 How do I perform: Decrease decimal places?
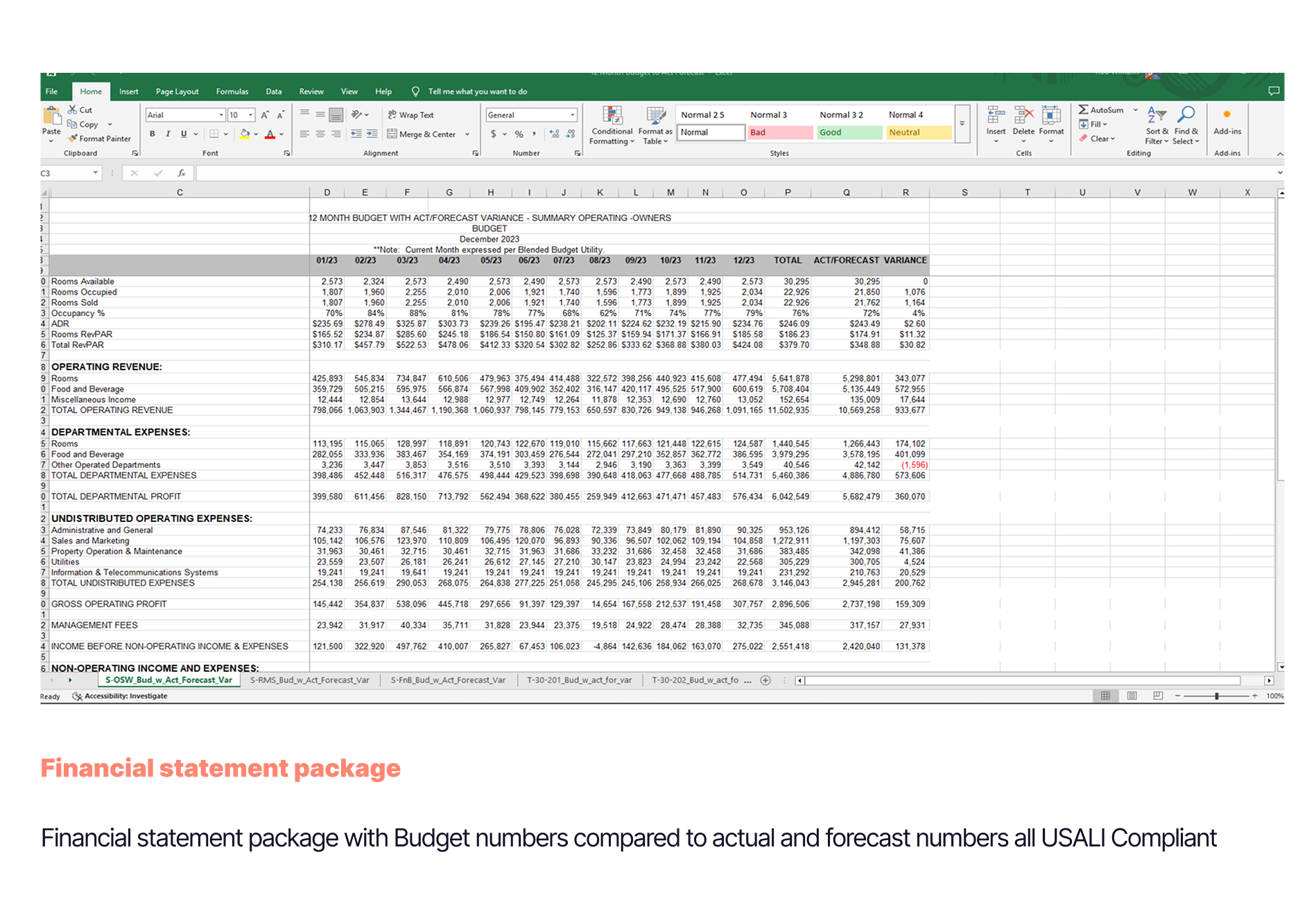tap(570, 134)
